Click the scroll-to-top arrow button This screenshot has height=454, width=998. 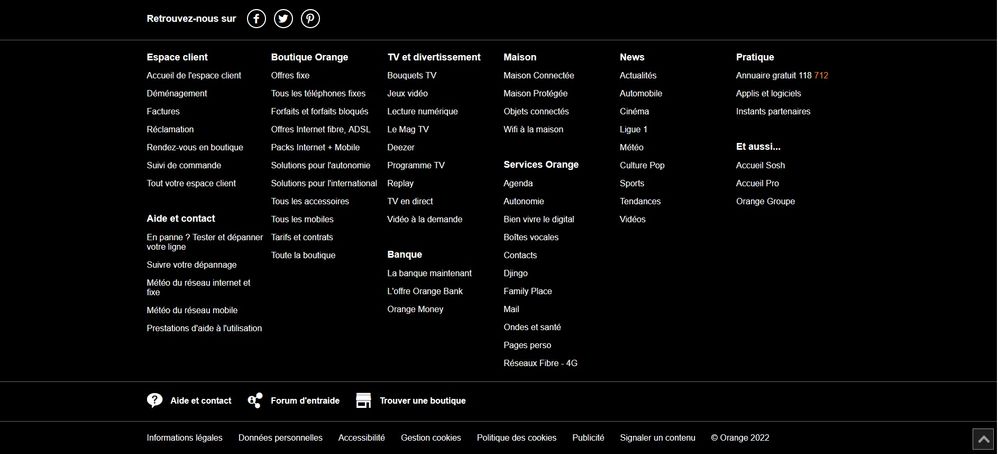(x=982, y=439)
